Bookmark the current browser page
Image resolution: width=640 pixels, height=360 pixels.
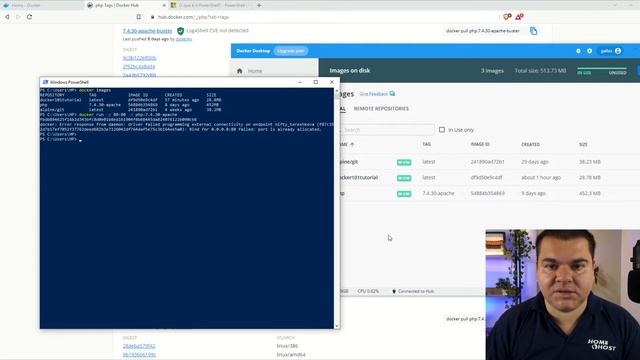[x=138, y=17]
